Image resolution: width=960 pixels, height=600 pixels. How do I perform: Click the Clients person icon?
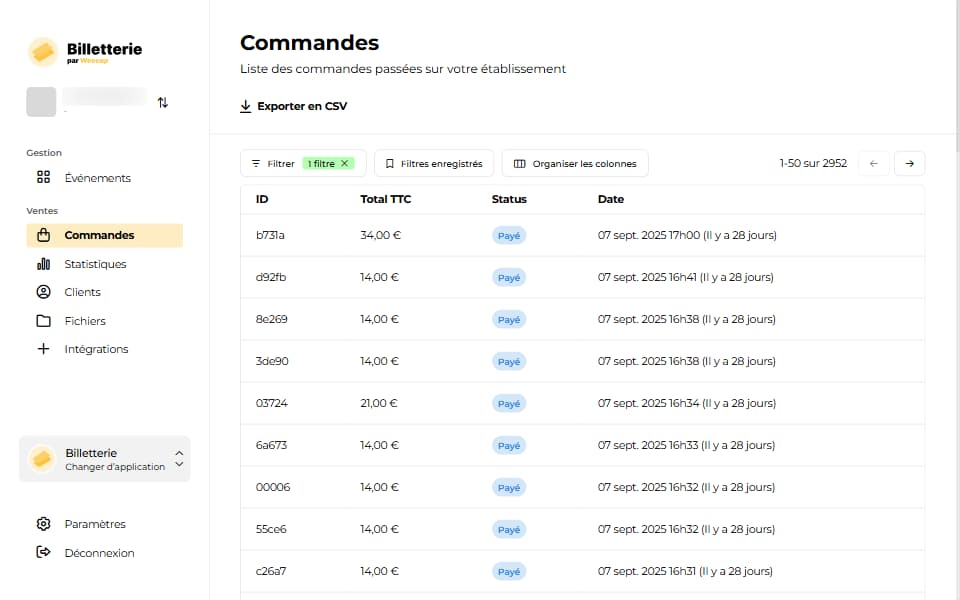point(43,292)
